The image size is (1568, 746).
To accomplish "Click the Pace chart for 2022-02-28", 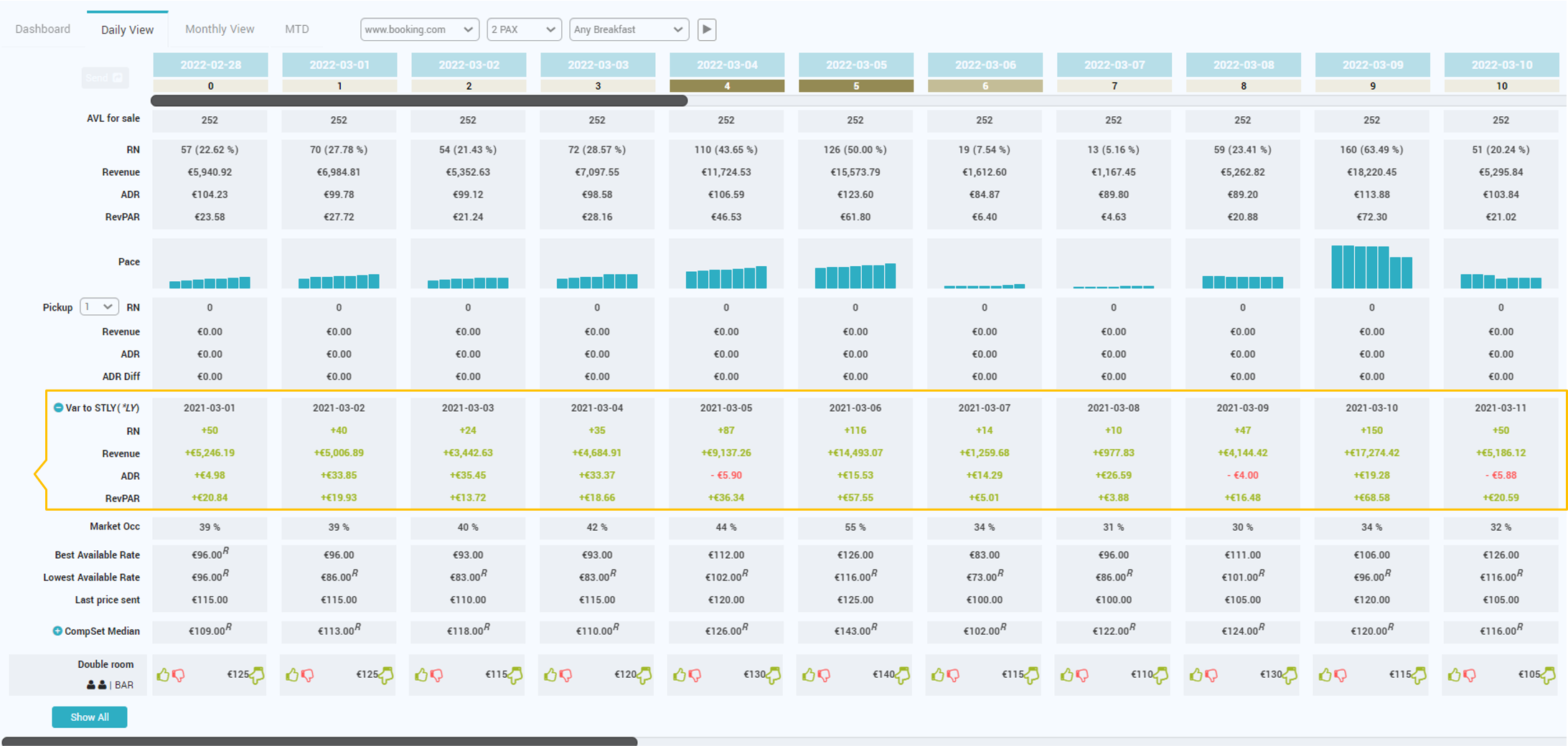I will click(x=210, y=263).
